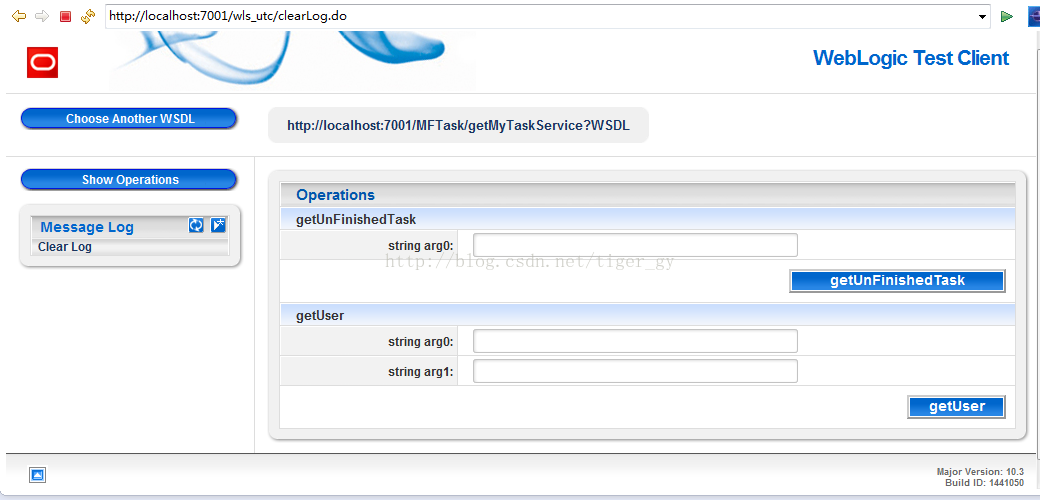Click the image icon in footer
The height and width of the screenshot is (500, 1040).
[38, 475]
